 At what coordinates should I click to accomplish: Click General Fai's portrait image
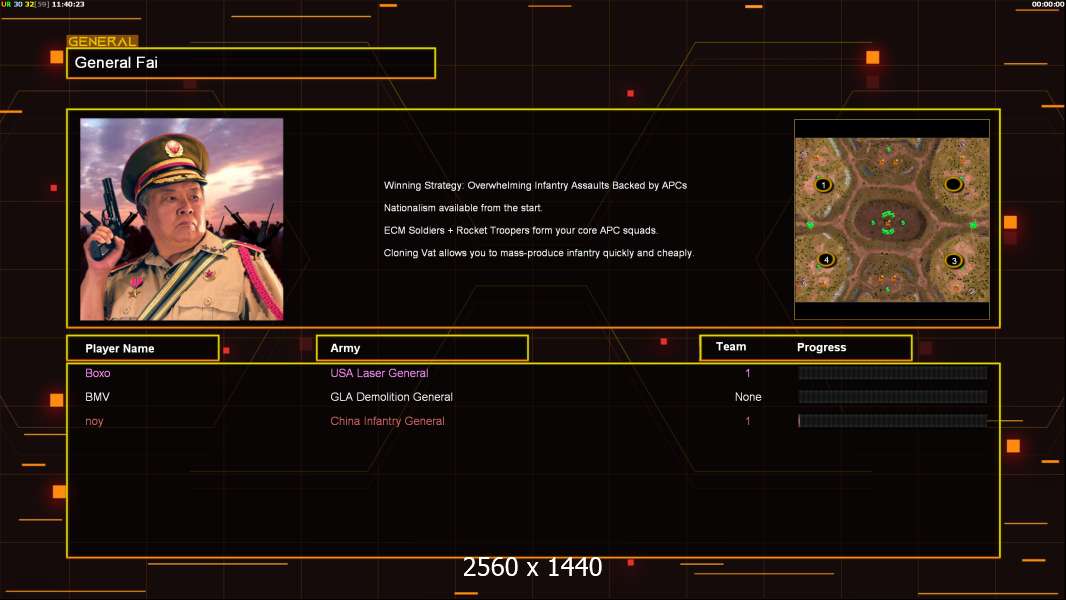[x=181, y=219]
